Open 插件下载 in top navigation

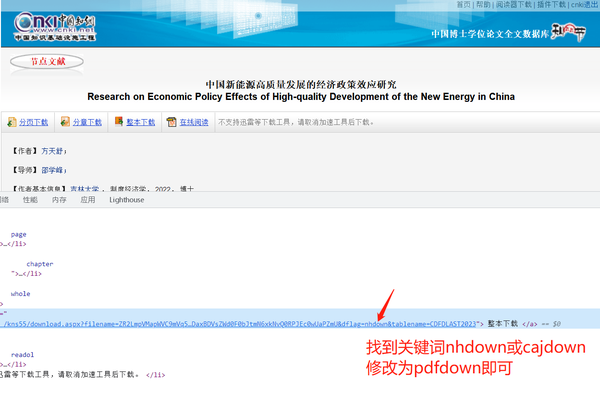(551, 5)
